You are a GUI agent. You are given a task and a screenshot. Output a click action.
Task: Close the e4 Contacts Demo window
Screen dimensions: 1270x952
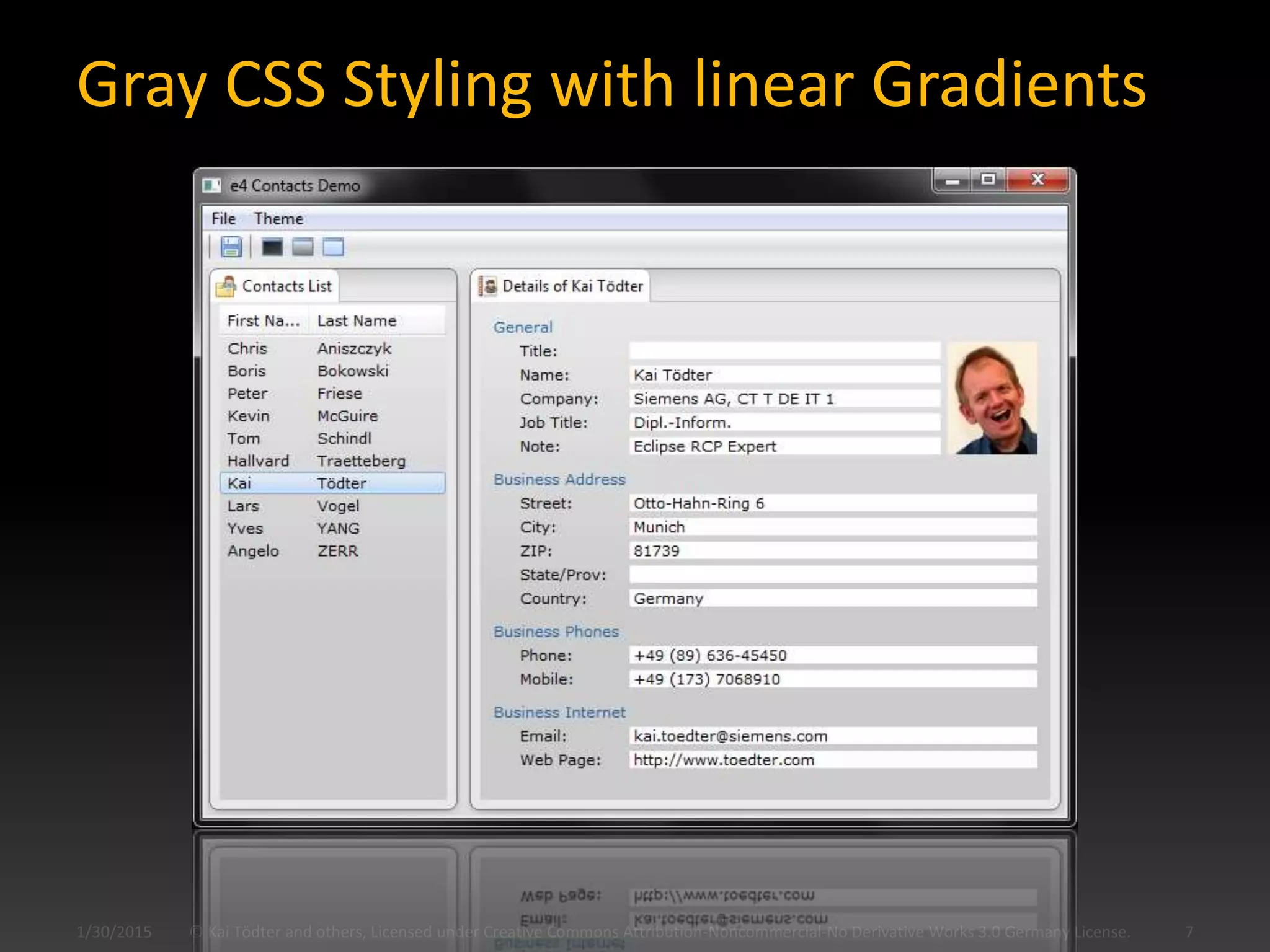tap(1037, 180)
